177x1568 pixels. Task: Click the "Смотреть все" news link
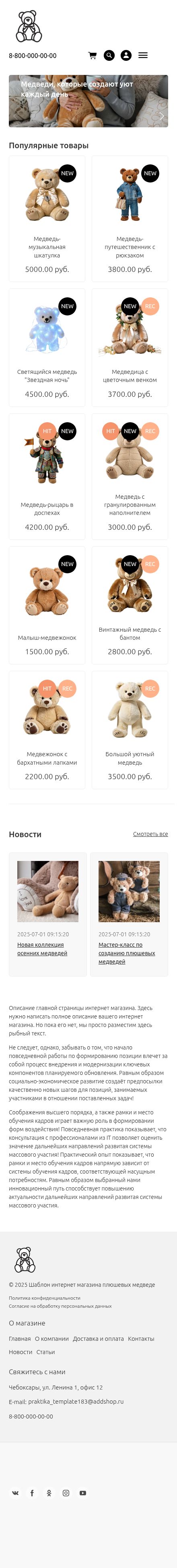[150, 834]
